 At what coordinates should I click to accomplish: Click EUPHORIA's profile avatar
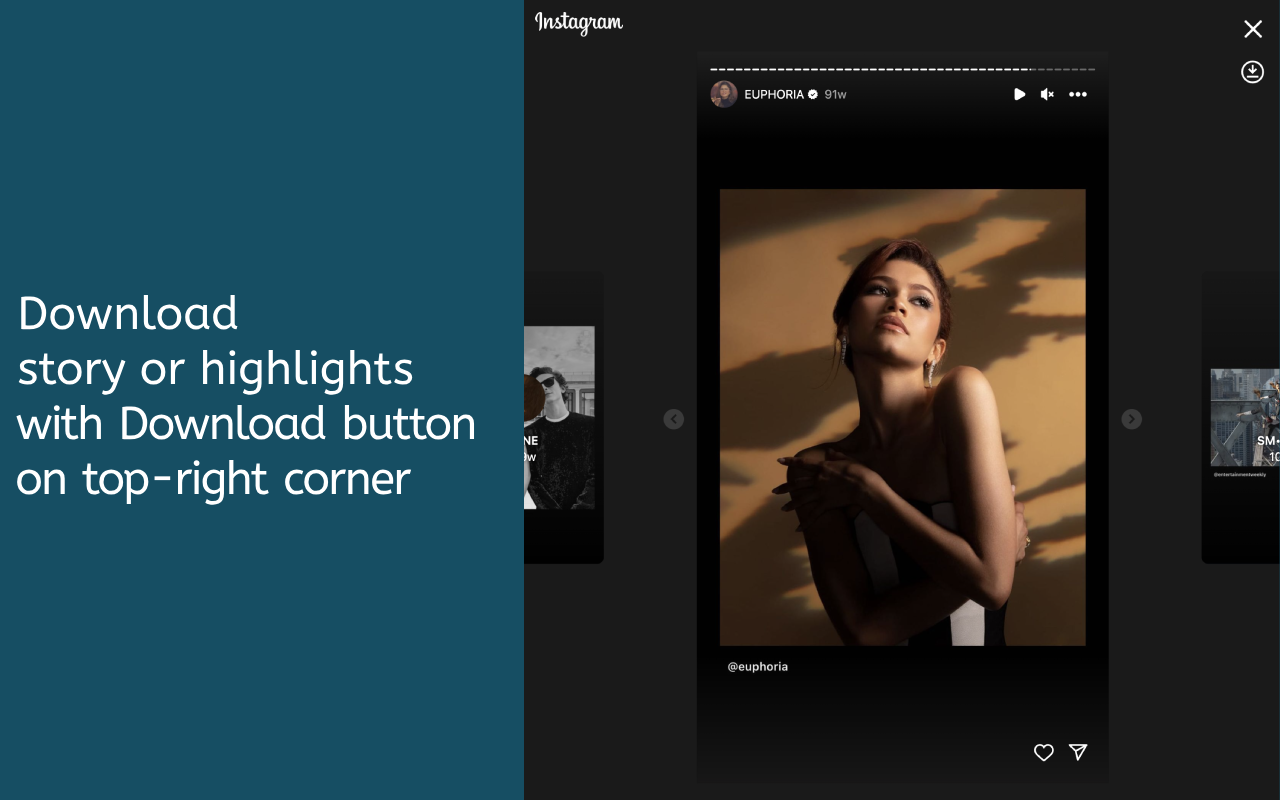click(724, 93)
